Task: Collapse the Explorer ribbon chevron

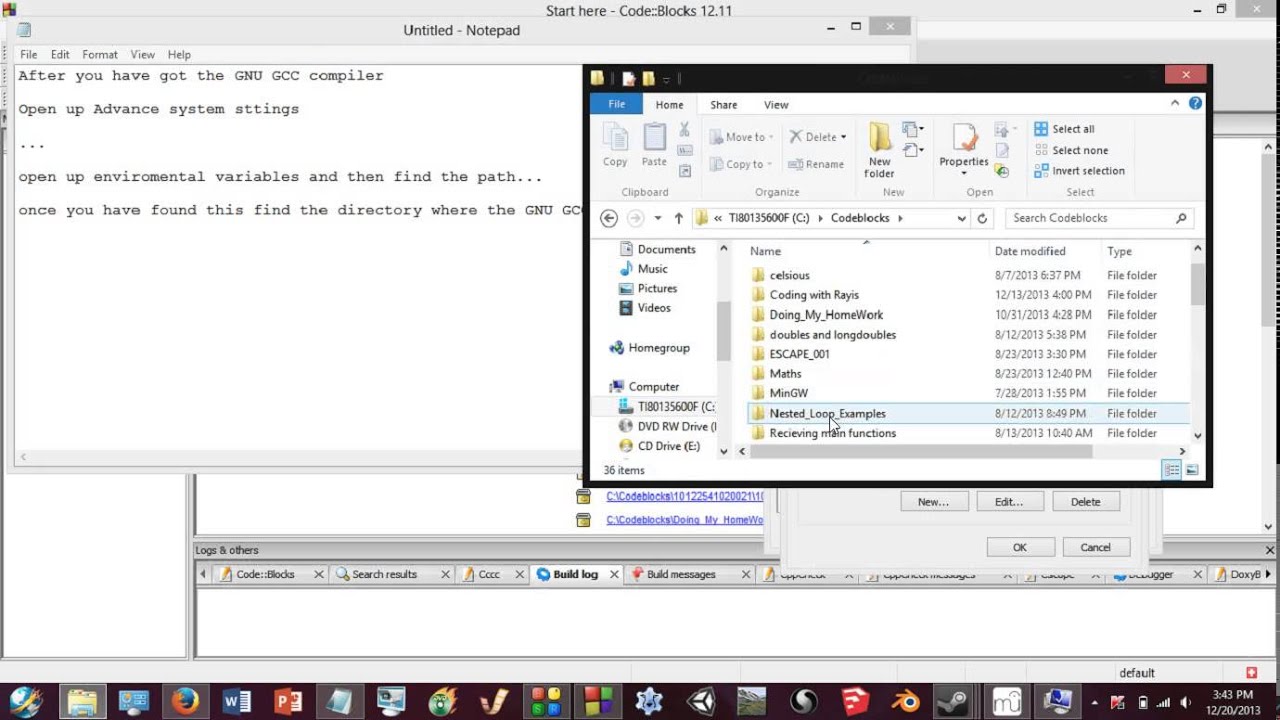Action: tap(1175, 103)
